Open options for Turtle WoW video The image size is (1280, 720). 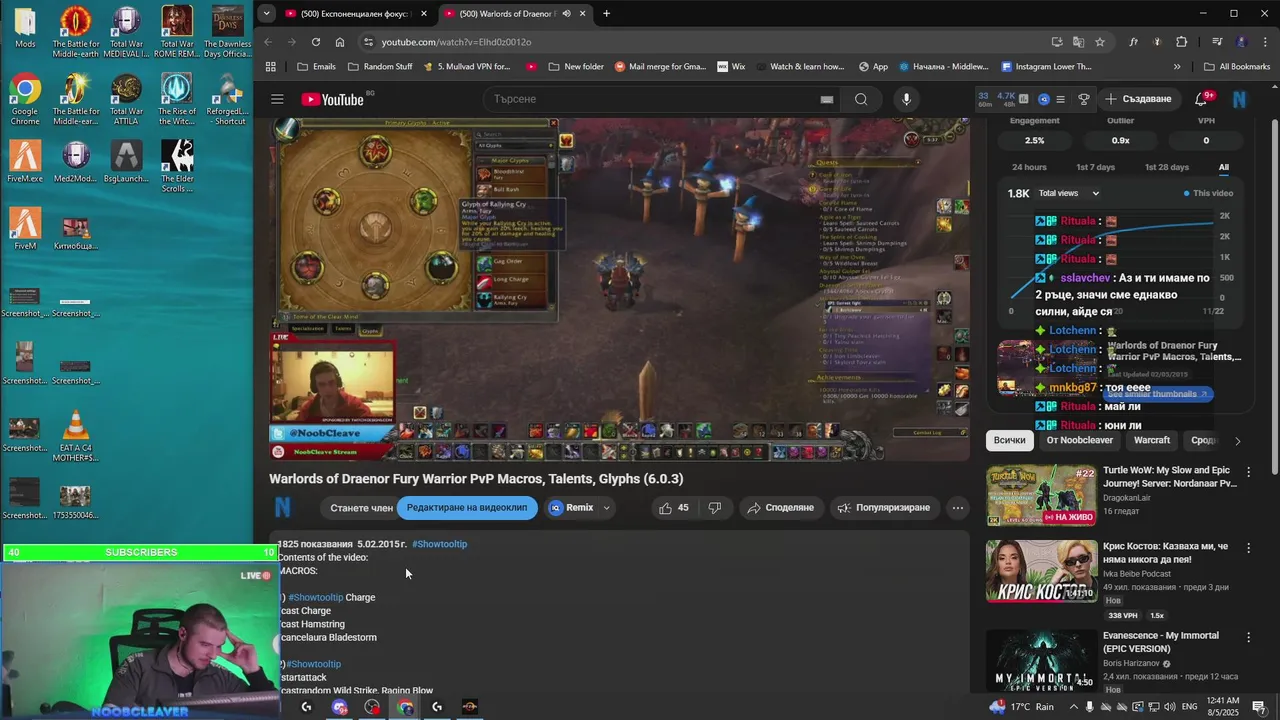pos(1248,471)
